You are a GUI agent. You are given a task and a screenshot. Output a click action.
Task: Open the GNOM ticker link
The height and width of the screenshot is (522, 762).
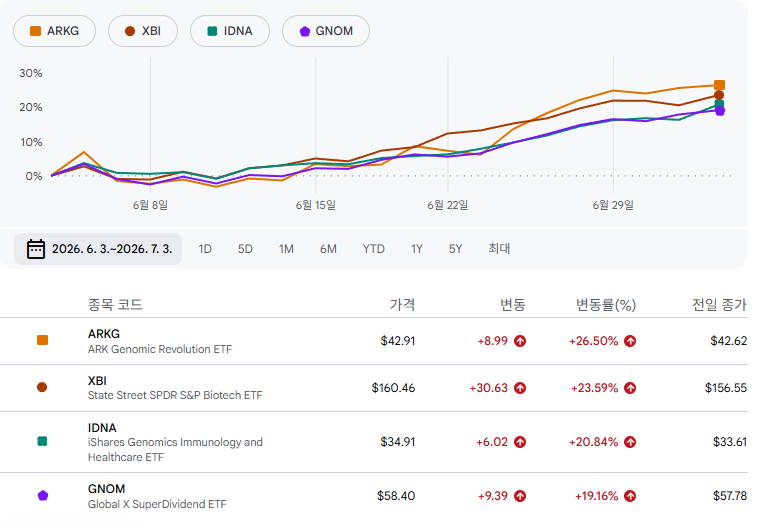106,488
